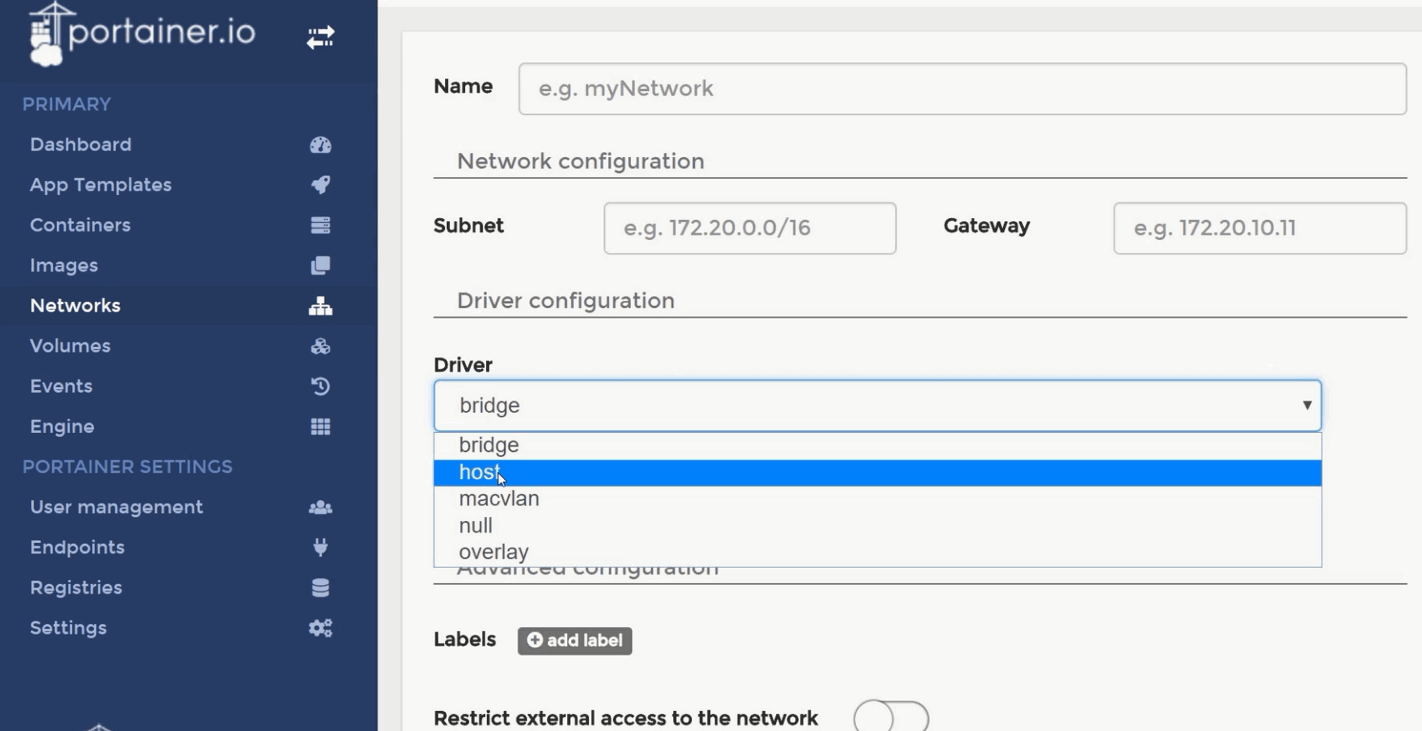Click the Containers list icon

click(x=320, y=225)
